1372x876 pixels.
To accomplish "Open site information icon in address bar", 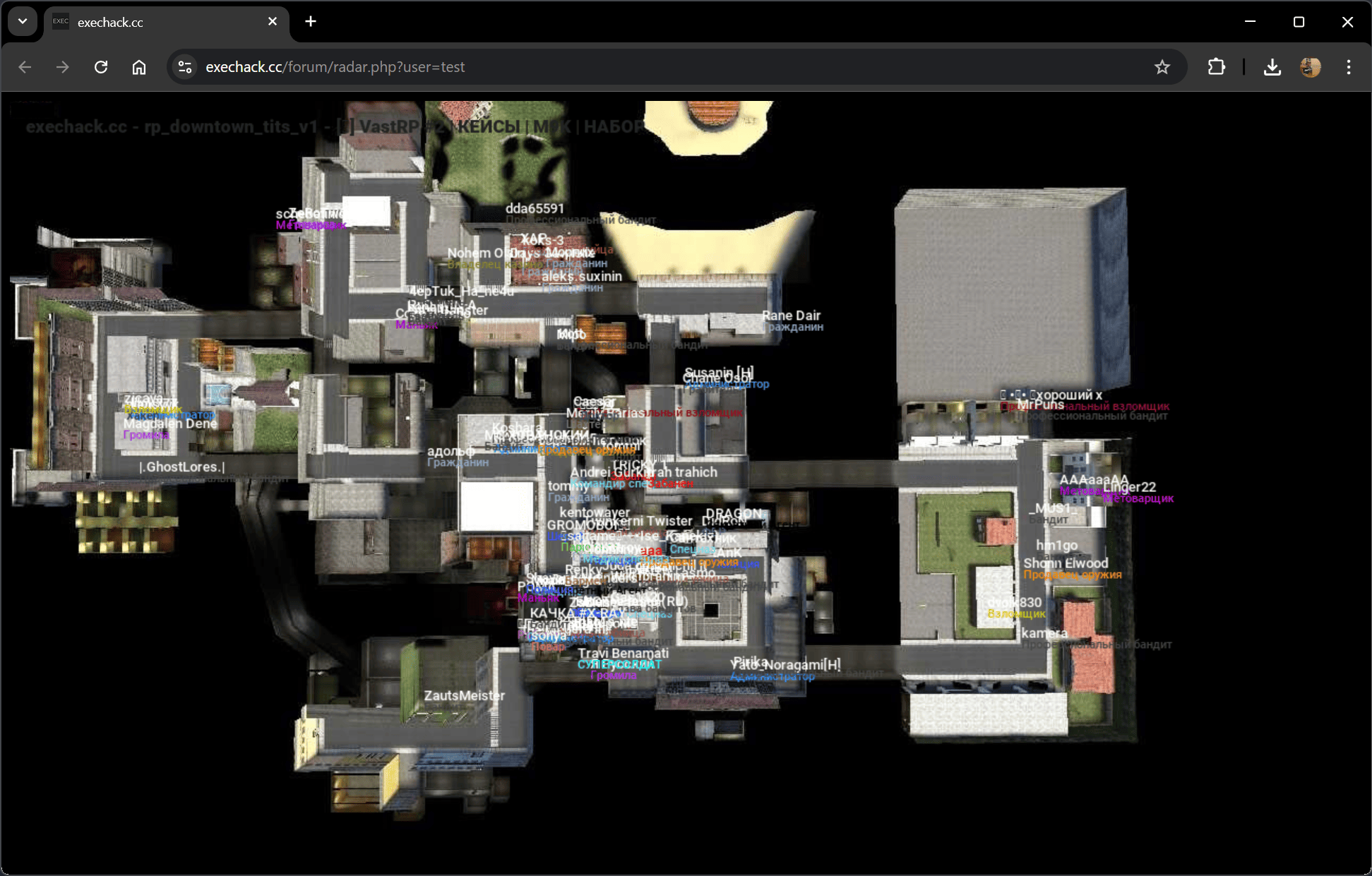I will tap(185, 67).
